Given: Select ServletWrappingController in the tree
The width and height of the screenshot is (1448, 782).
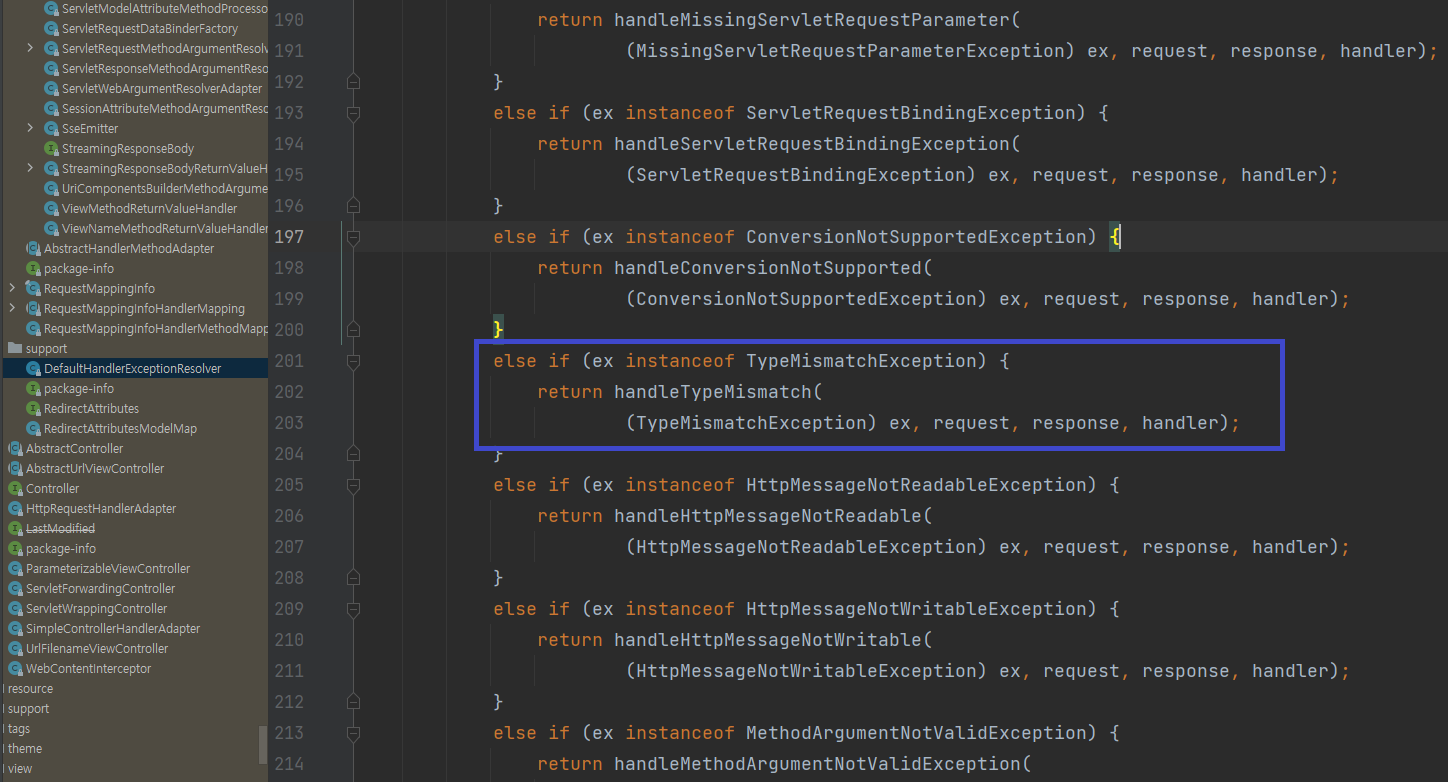Looking at the screenshot, I should [96, 609].
